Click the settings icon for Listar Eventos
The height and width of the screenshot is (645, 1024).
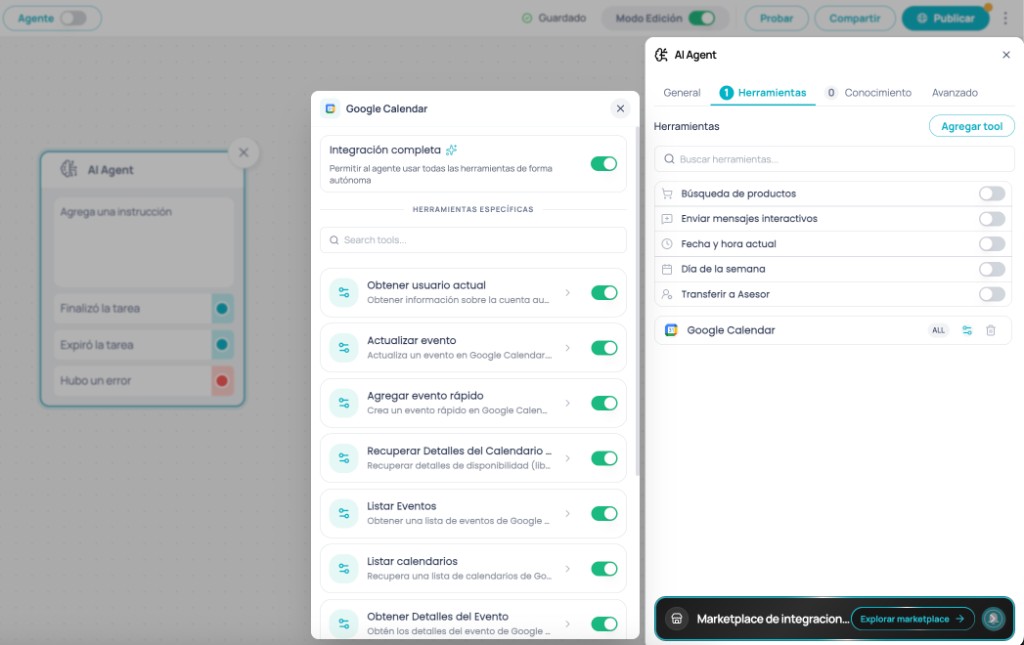pyautogui.click(x=344, y=514)
